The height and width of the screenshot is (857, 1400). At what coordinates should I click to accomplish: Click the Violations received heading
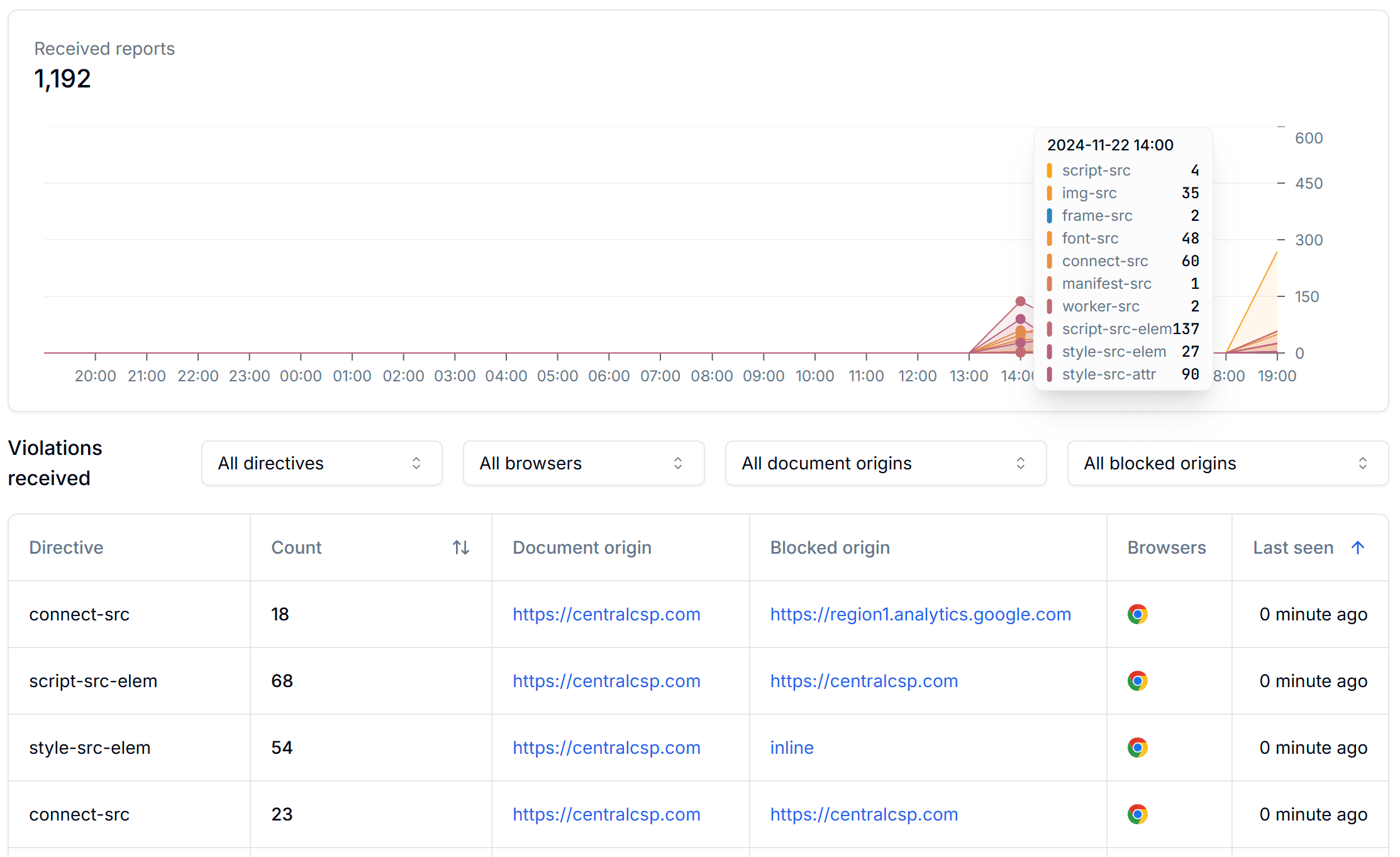pyautogui.click(x=55, y=463)
